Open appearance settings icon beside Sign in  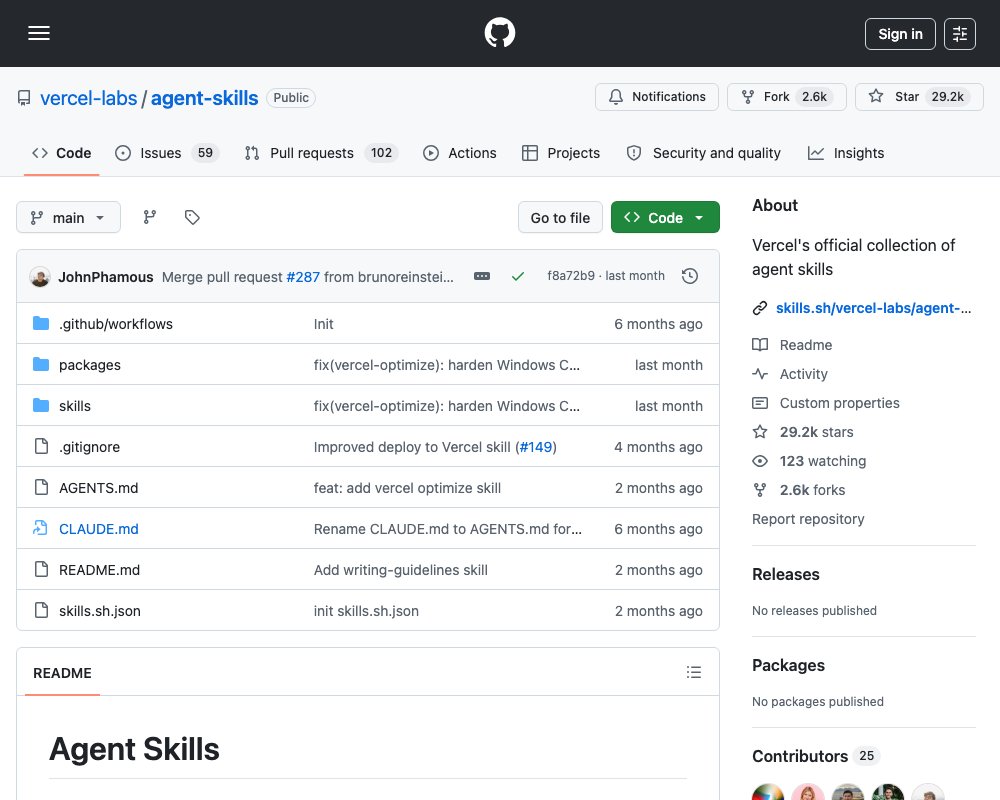(960, 34)
